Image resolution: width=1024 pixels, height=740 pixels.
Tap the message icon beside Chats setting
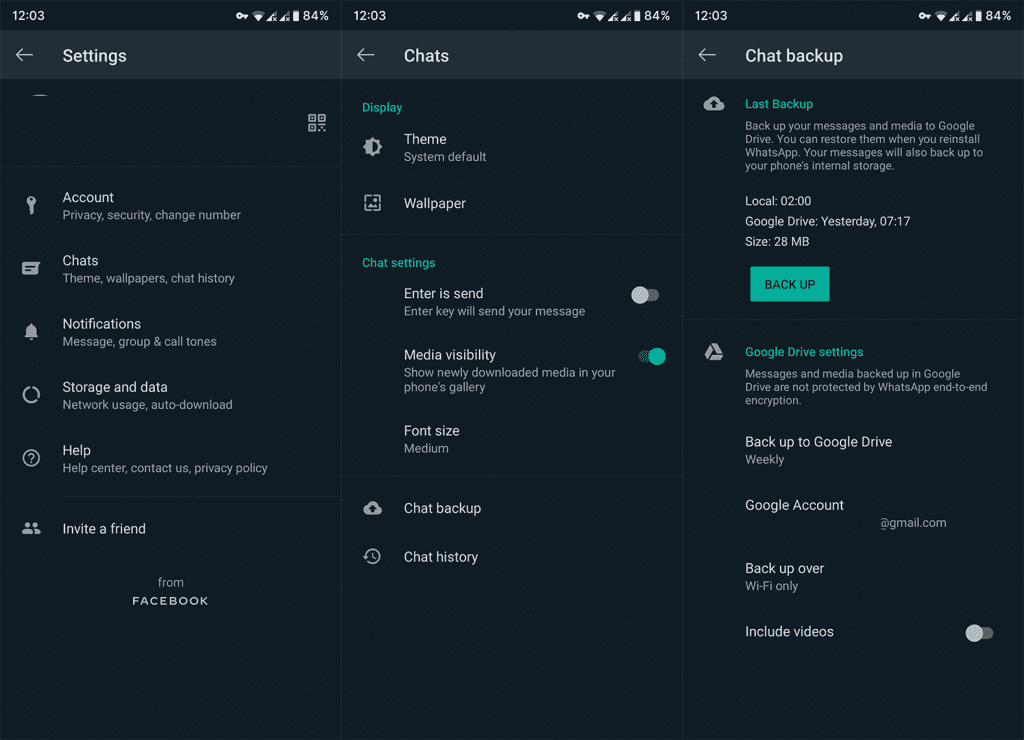31,268
